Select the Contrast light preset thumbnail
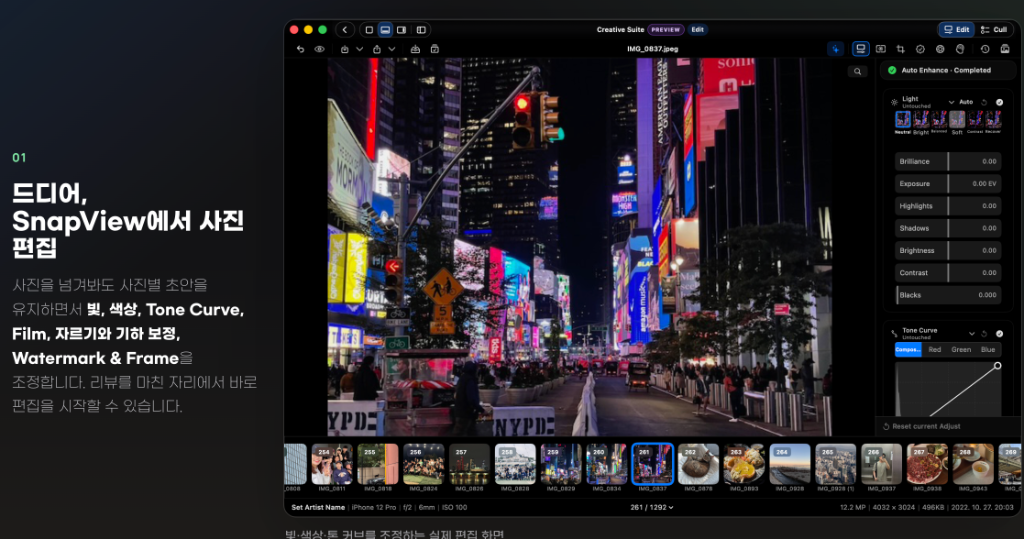 [975, 122]
